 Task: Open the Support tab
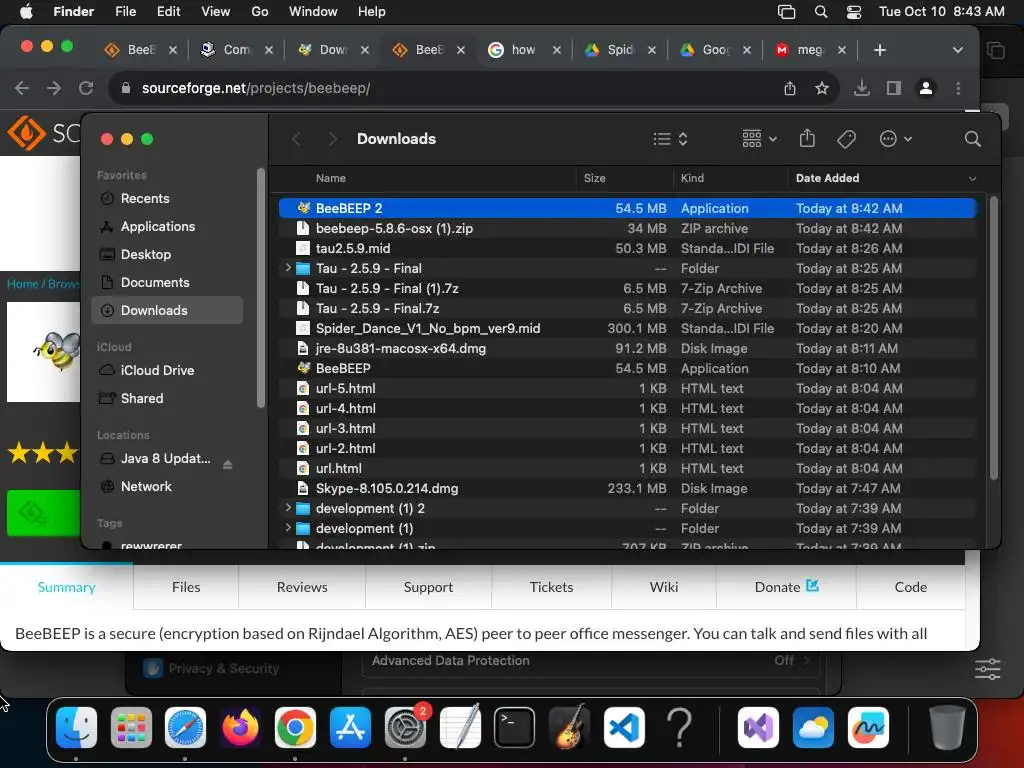428,587
